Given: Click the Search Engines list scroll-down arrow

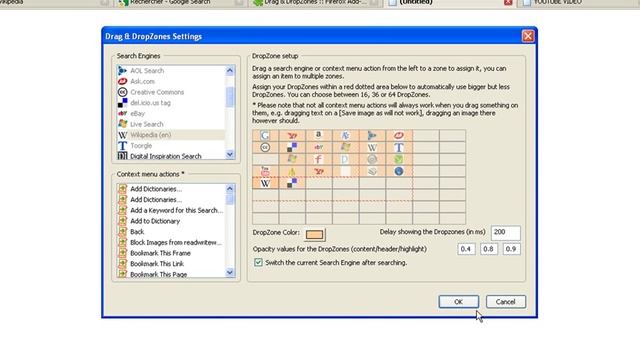Looking at the screenshot, I should coord(230,154).
